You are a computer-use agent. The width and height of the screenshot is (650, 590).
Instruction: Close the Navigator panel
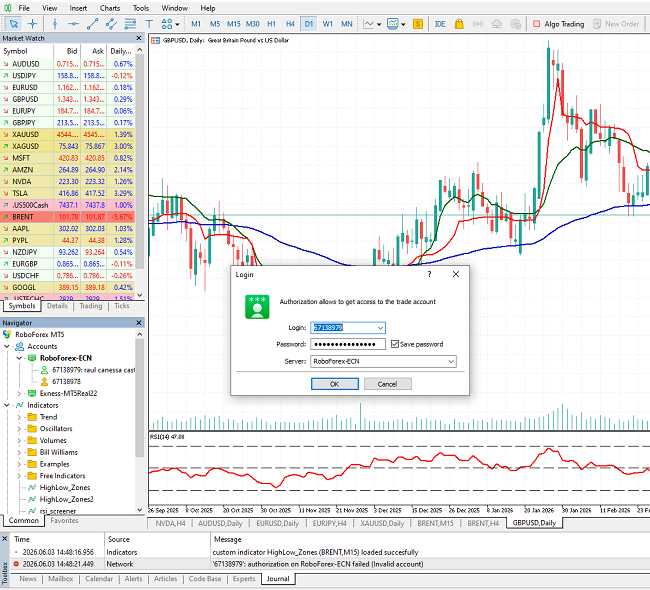139,323
